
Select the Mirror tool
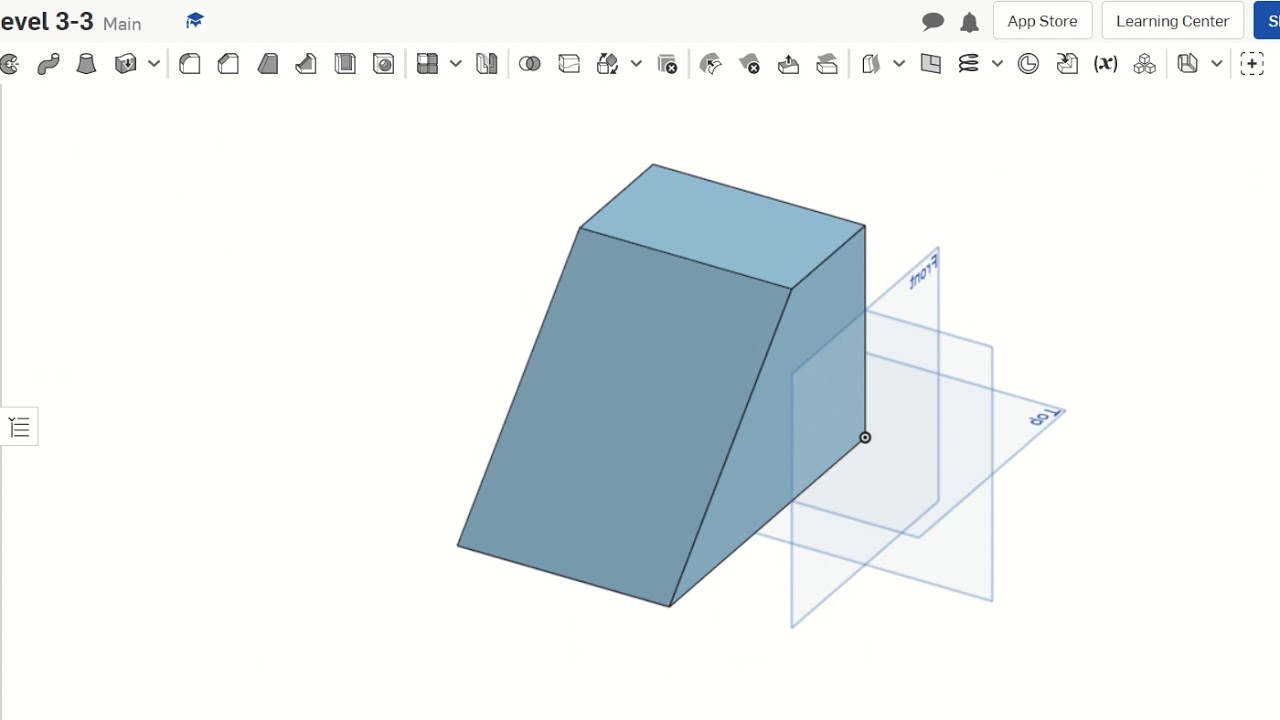(487, 64)
